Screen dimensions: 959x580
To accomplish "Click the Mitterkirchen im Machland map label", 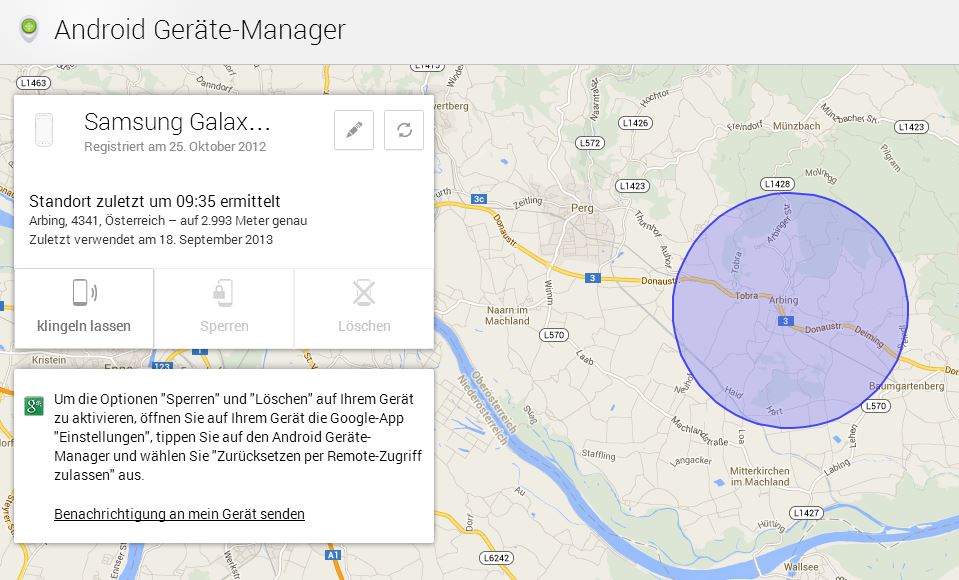I will [760, 477].
